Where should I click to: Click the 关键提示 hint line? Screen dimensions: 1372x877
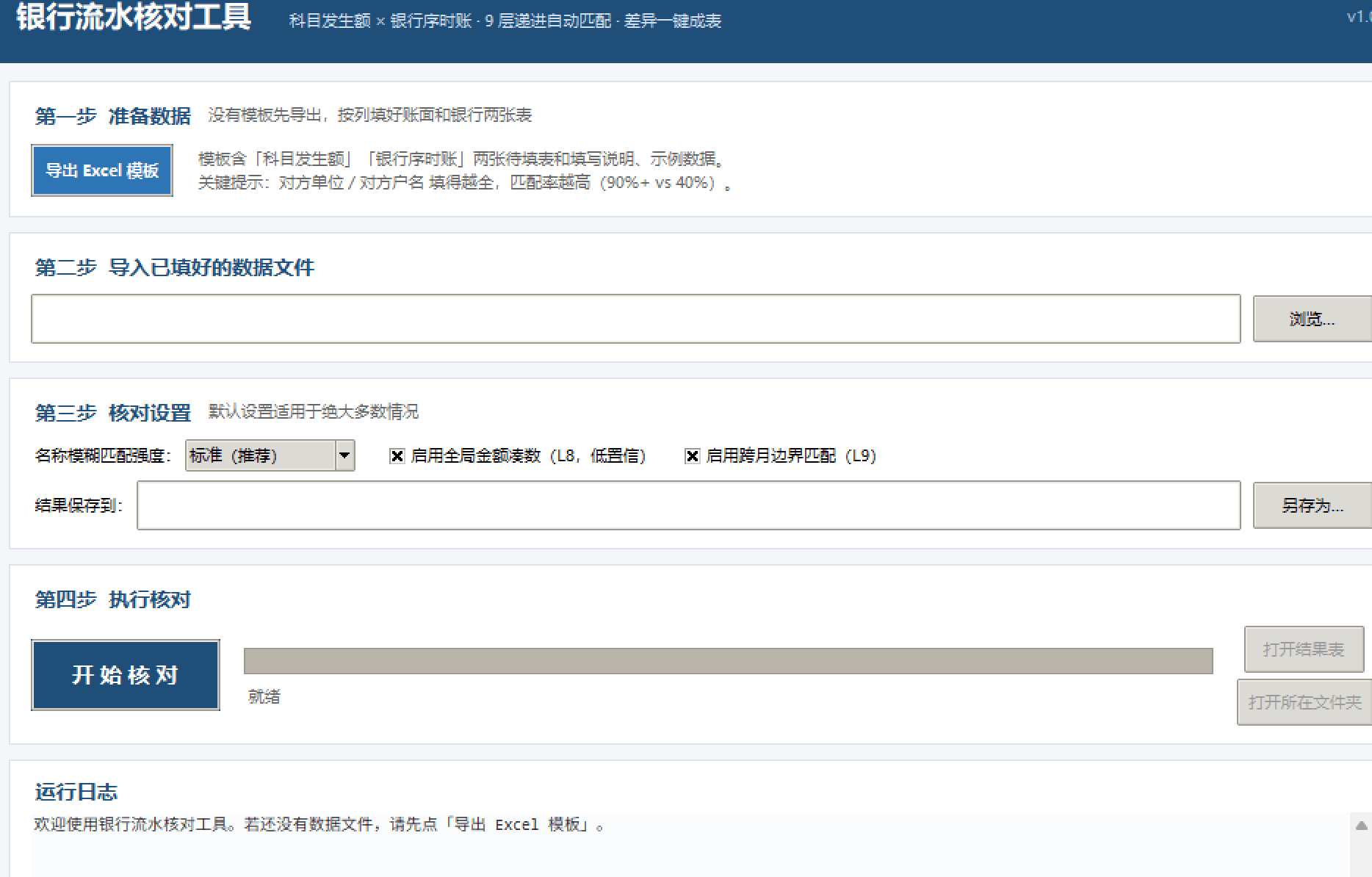coord(466,183)
